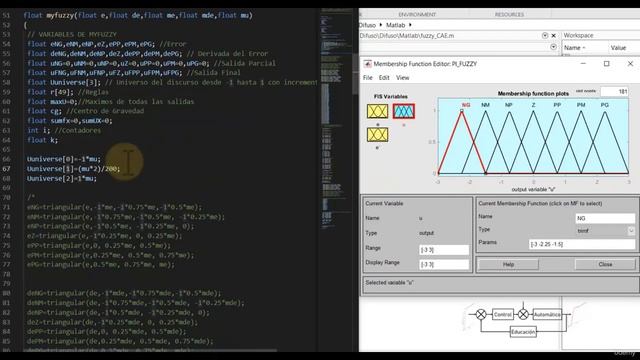640x360 pixels.
Task: Click the Matlab folder in the path breadcrumb
Action: pyautogui.click(x=396, y=25)
